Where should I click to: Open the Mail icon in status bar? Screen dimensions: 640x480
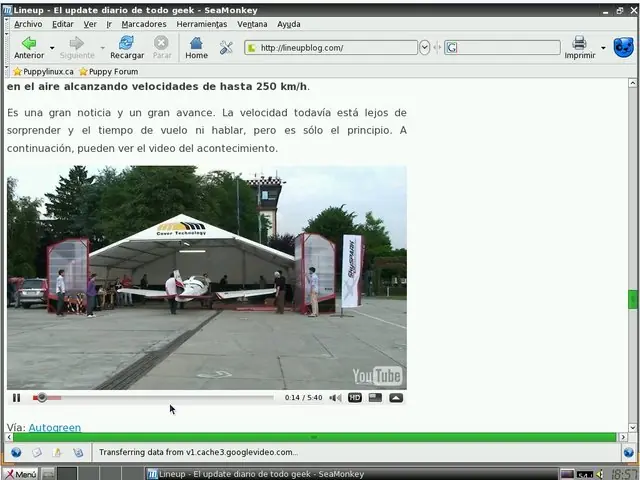point(37,452)
